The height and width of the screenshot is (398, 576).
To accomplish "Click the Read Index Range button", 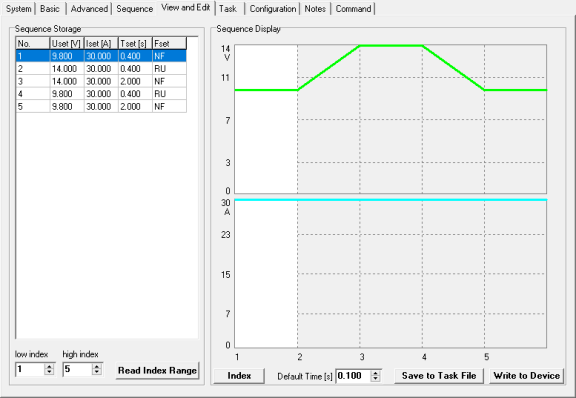I will 157,370.
